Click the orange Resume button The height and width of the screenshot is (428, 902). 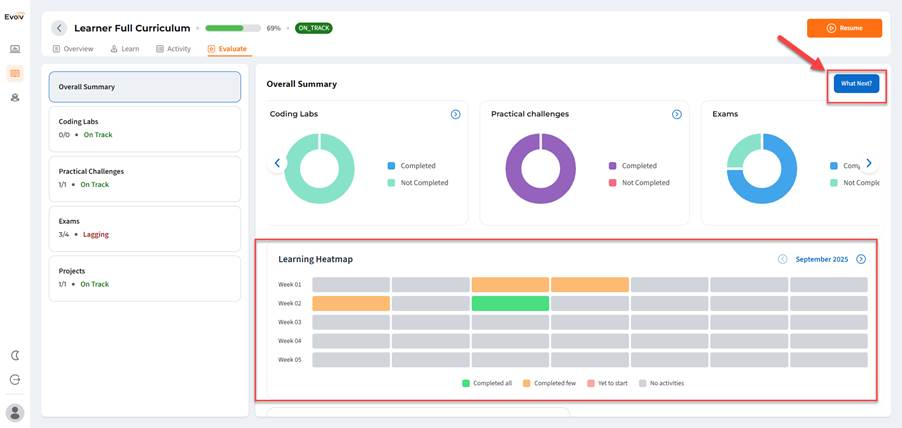pyautogui.click(x=844, y=28)
